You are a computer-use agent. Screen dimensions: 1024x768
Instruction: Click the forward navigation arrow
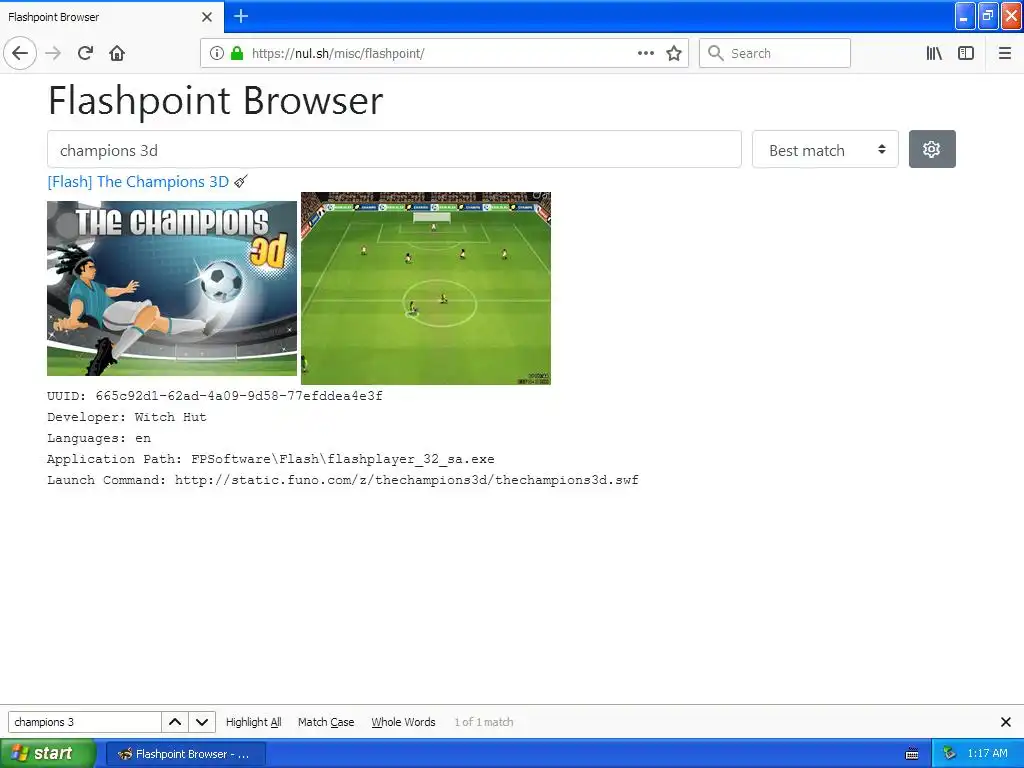point(54,53)
